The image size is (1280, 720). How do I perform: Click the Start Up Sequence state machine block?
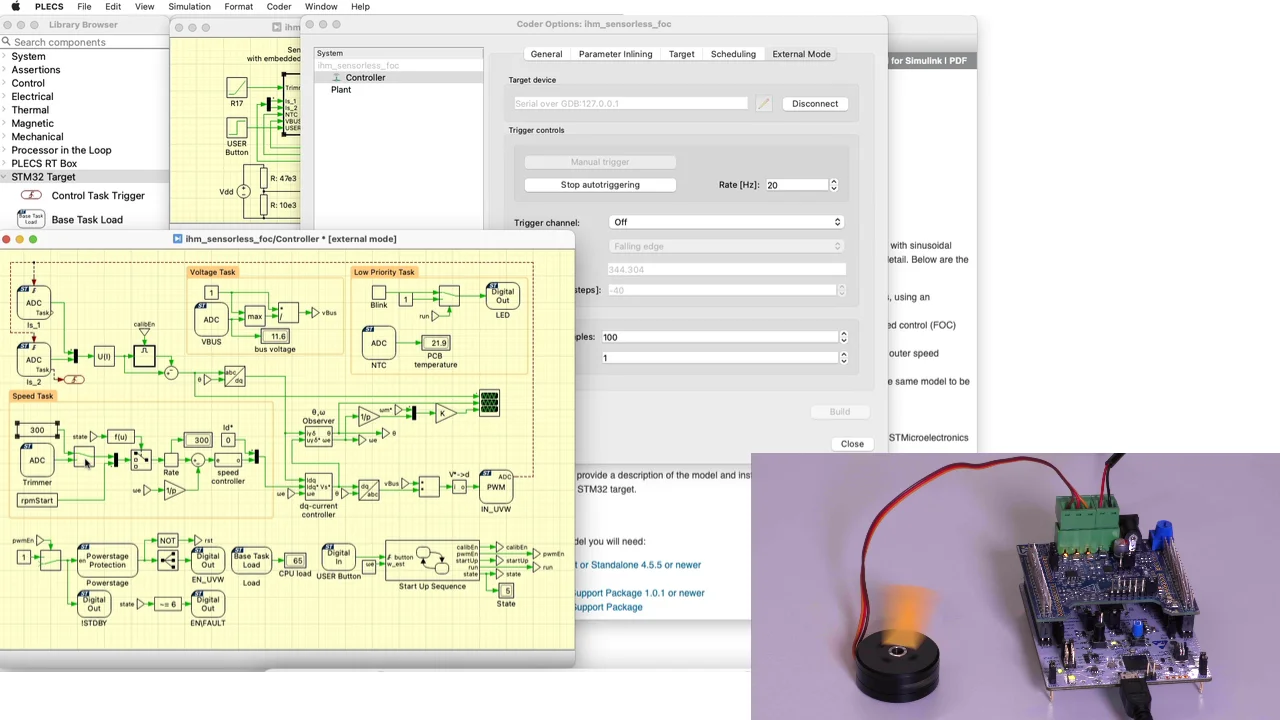pos(432,561)
